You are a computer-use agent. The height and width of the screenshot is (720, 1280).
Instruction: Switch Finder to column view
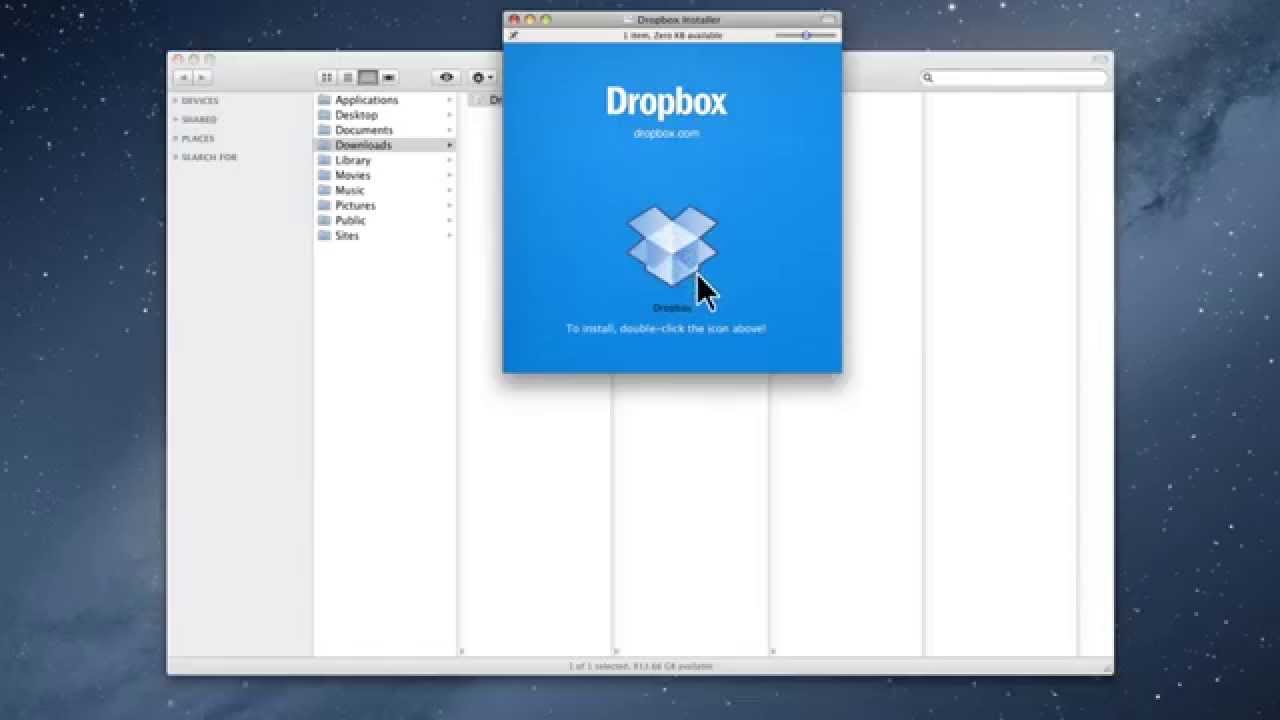(x=368, y=77)
